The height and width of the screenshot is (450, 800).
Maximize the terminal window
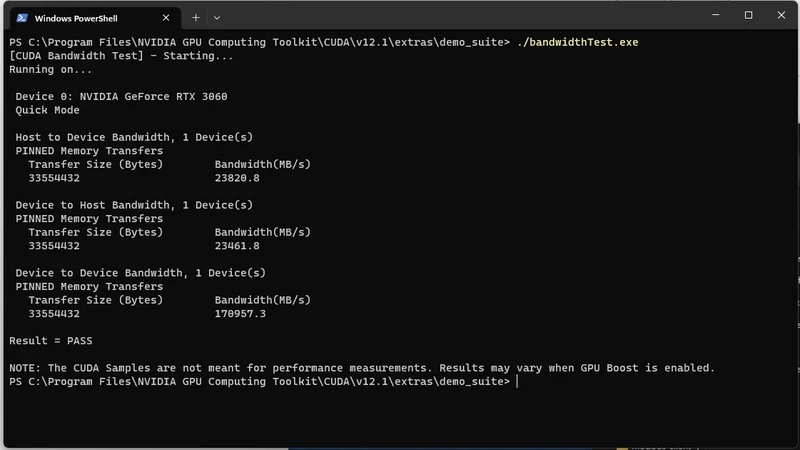(x=748, y=15)
